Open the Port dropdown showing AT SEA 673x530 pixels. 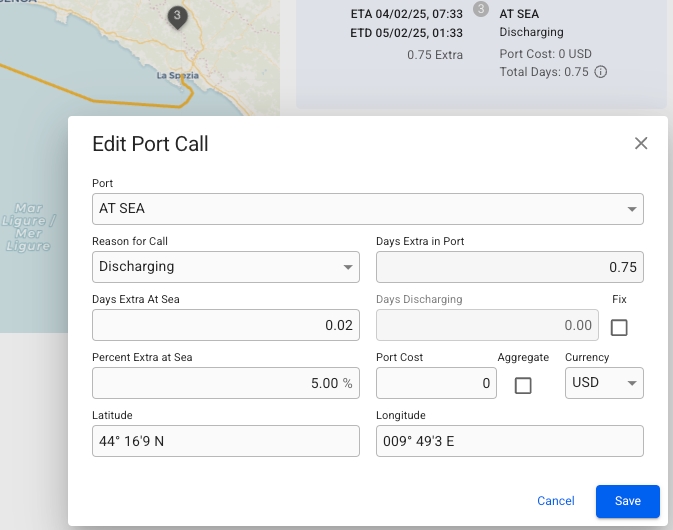click(367, 209)
